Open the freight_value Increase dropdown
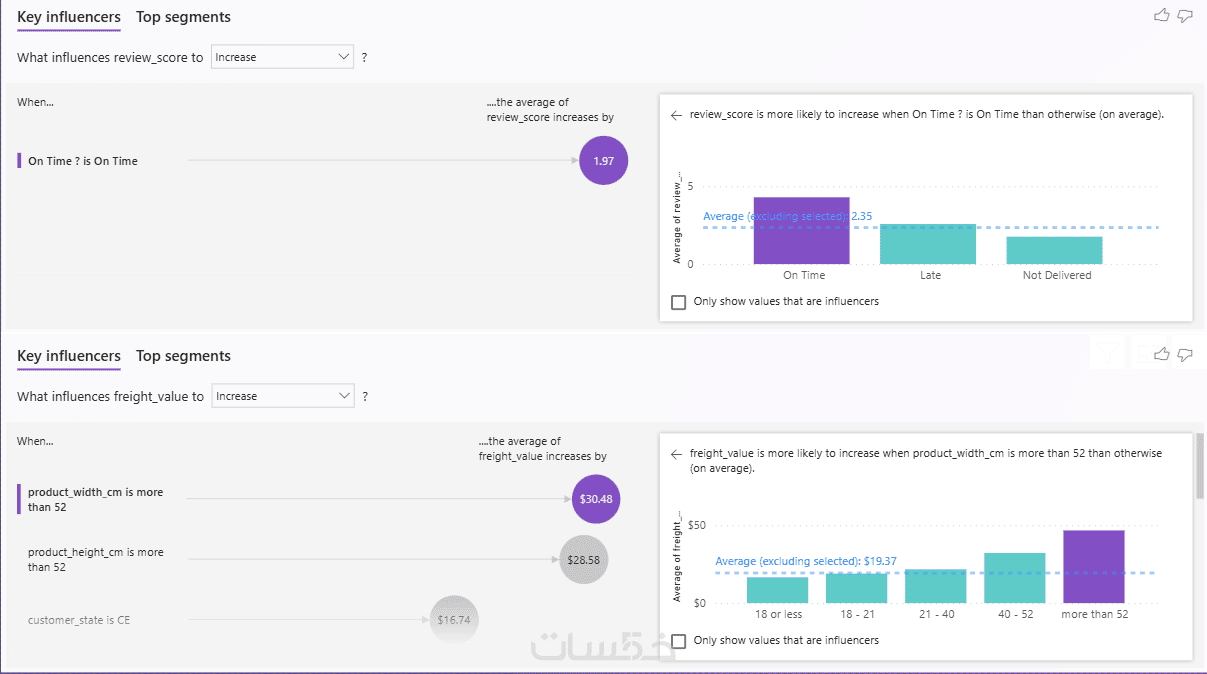 283,396
